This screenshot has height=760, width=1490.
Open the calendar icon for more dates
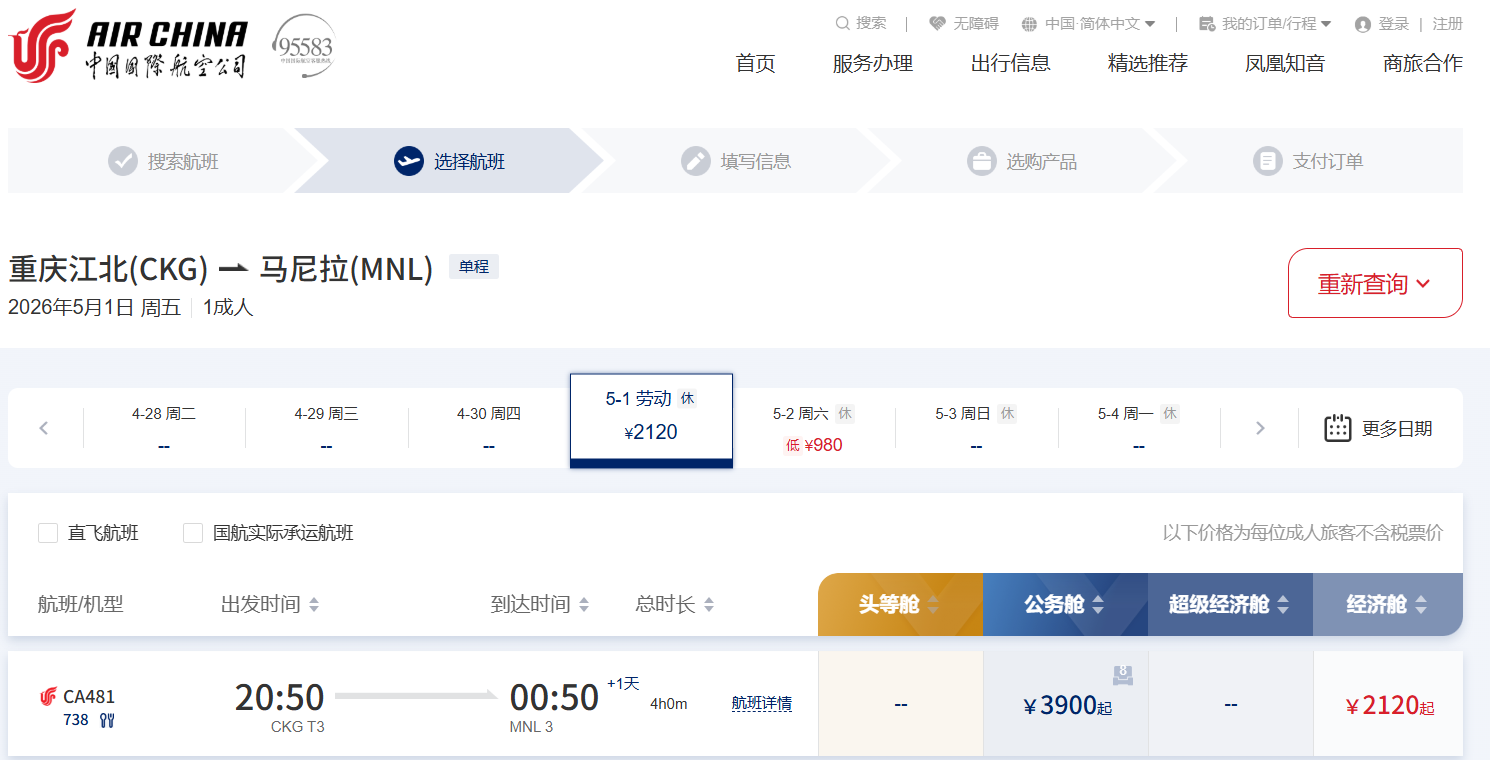coord(1338,428)
